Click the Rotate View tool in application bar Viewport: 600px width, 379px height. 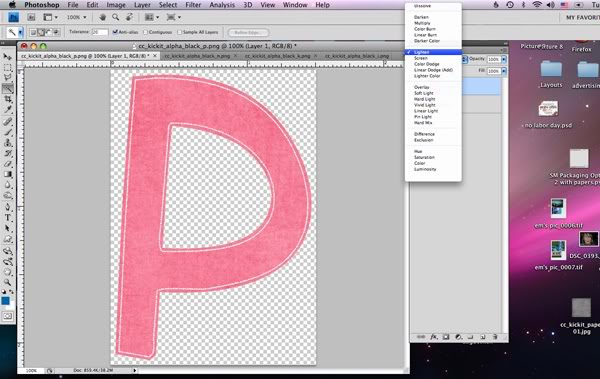pyautogui.click(x=129, y=17)
